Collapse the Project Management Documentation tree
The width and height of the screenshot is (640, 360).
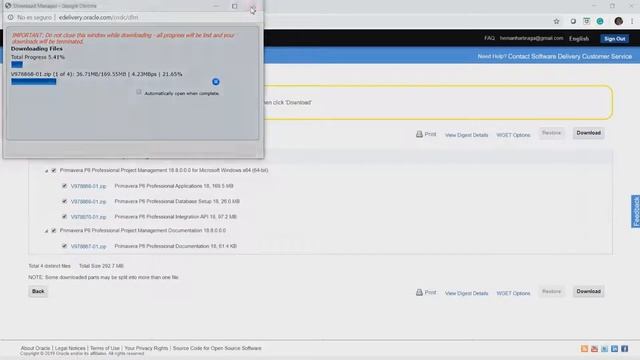(46, 231)
